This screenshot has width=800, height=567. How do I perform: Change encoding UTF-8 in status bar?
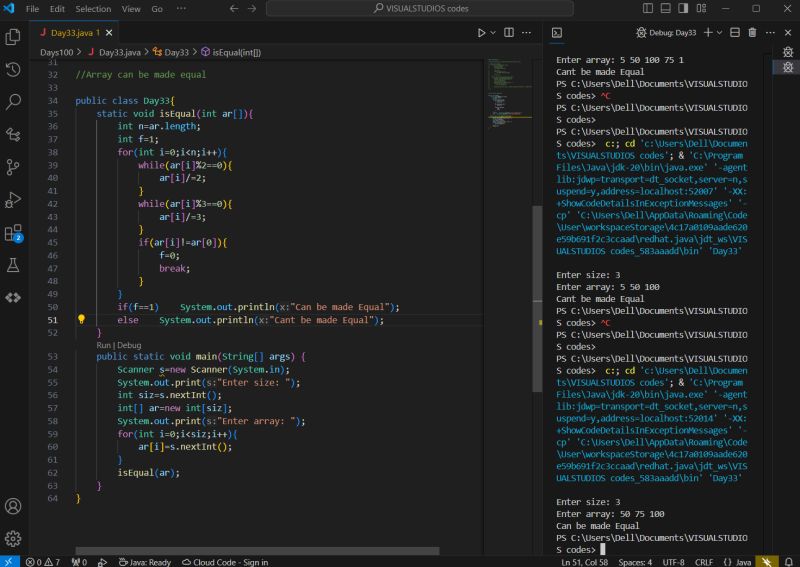pos(673,562)
